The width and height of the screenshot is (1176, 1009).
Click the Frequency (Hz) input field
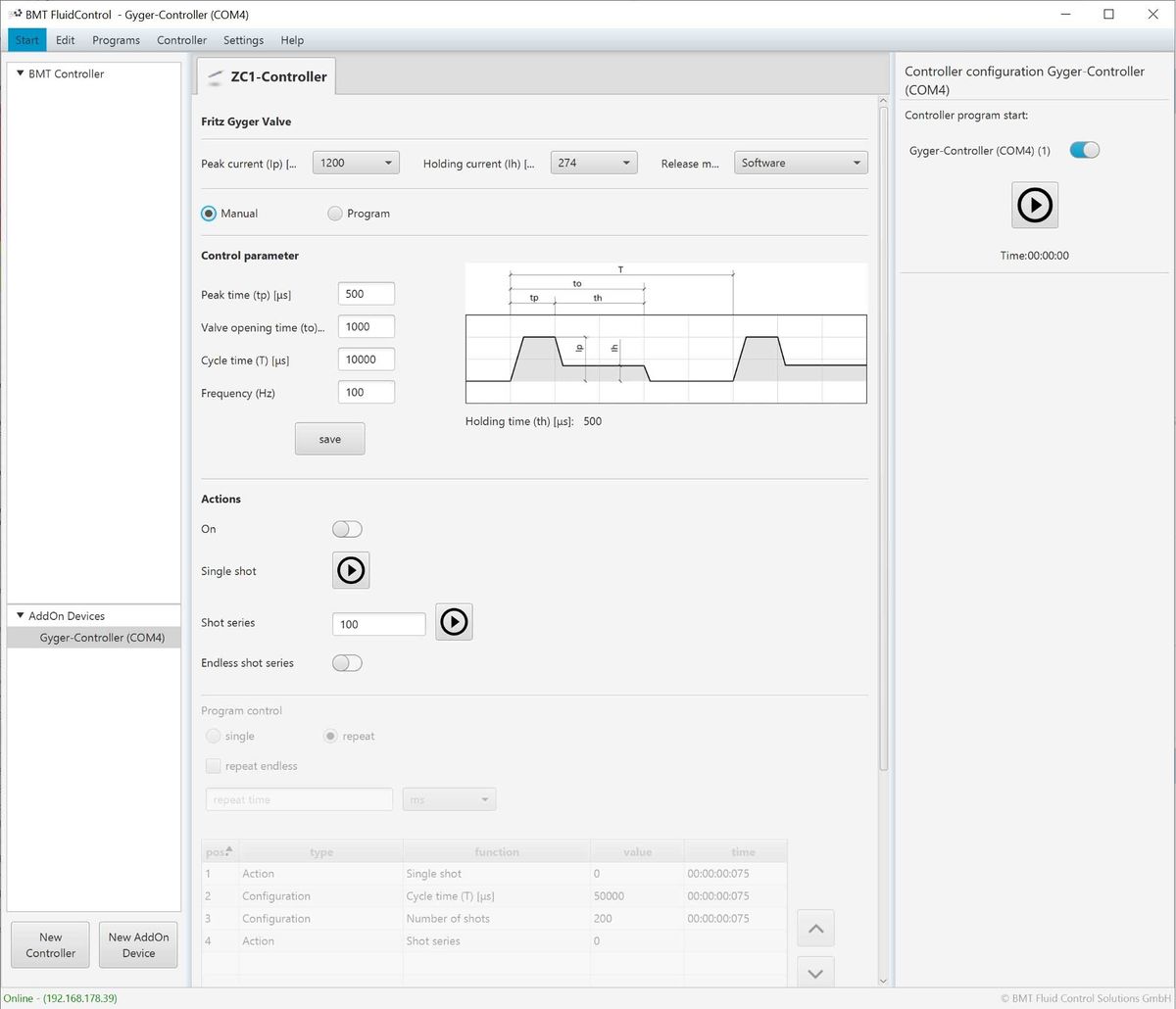[x=367, y=392]
